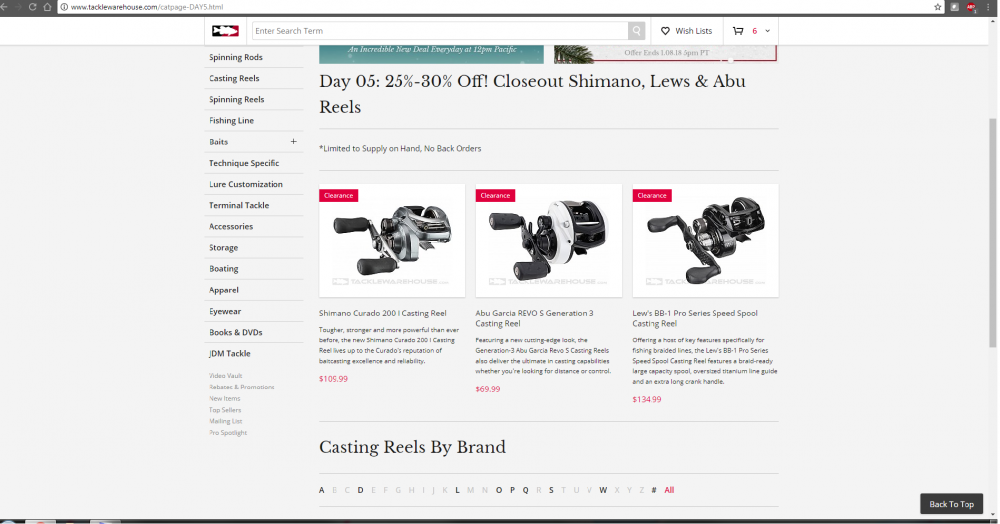Viewport: 1000px width, 524px height.
Task: Filter brands by letter L
Action: coord(457,490)
